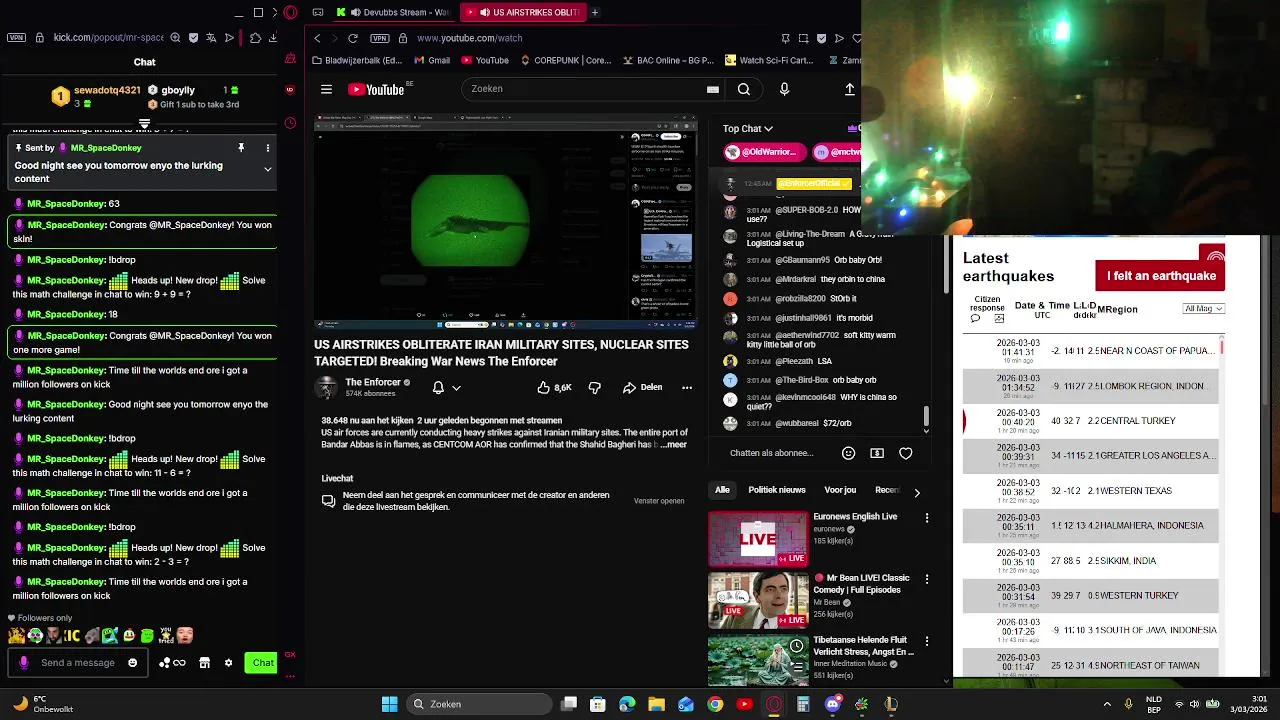The image size is (1280, 720).
Task: Start voice search with microphone icon
Action: [784, 89]
